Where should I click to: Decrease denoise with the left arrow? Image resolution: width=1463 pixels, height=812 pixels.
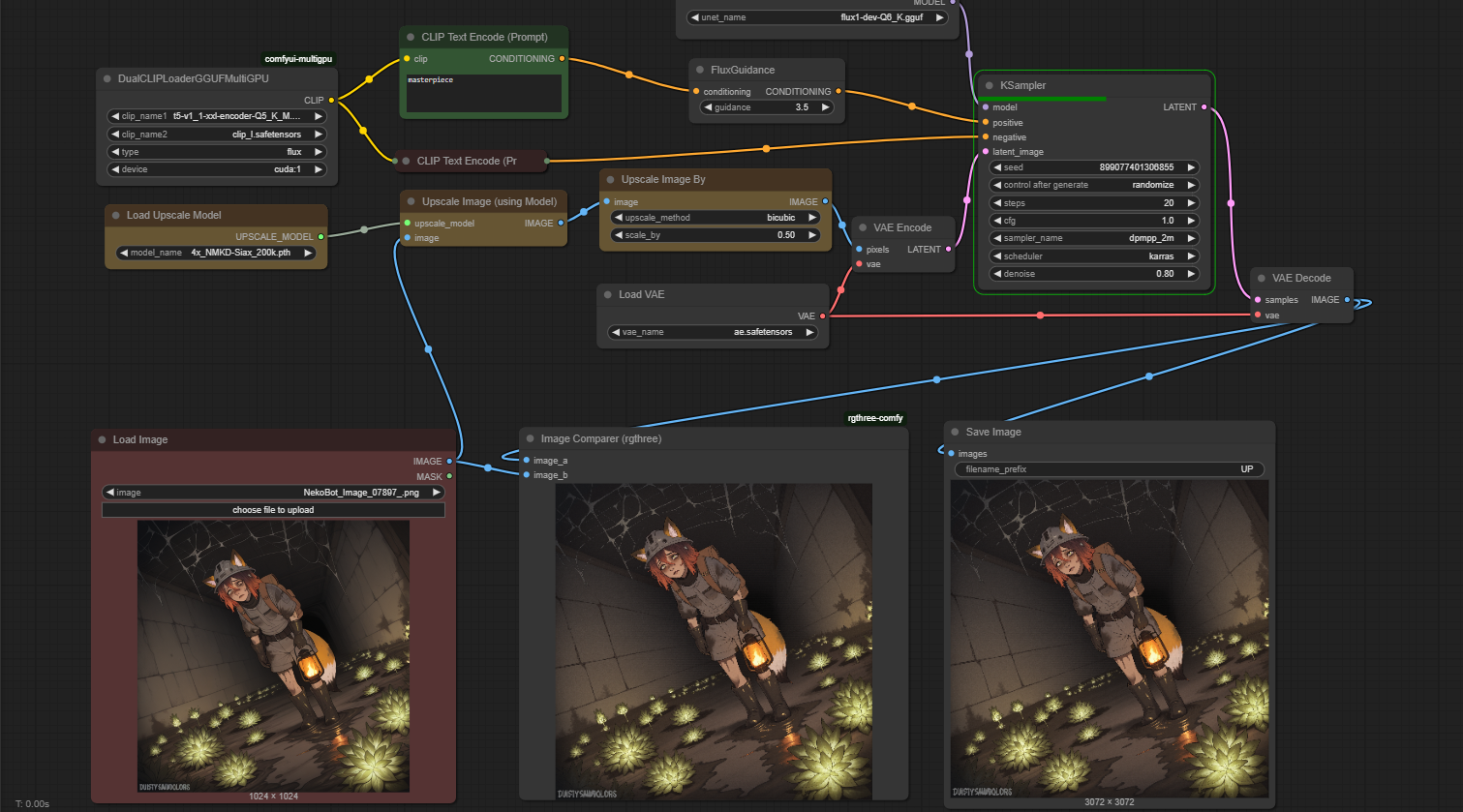997,274
